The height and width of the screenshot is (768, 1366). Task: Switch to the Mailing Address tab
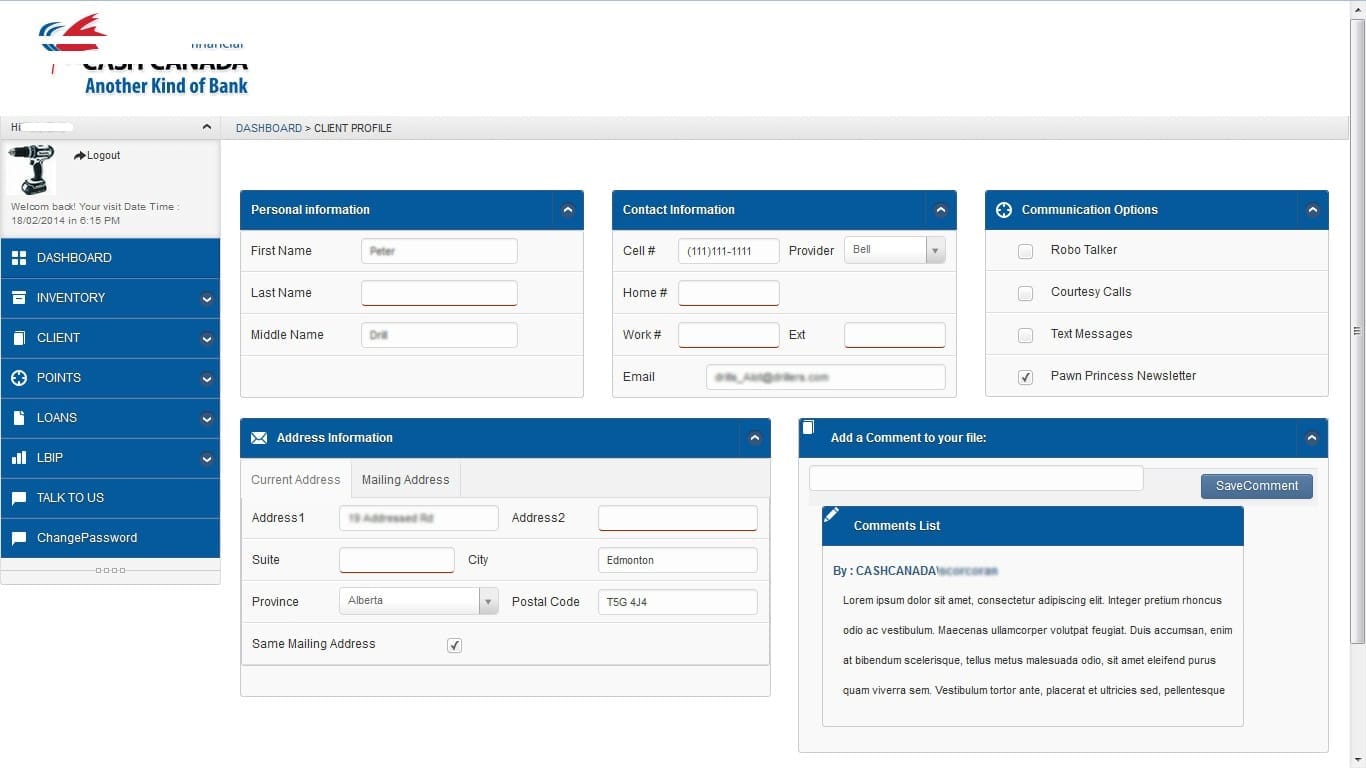click(405, 480)
